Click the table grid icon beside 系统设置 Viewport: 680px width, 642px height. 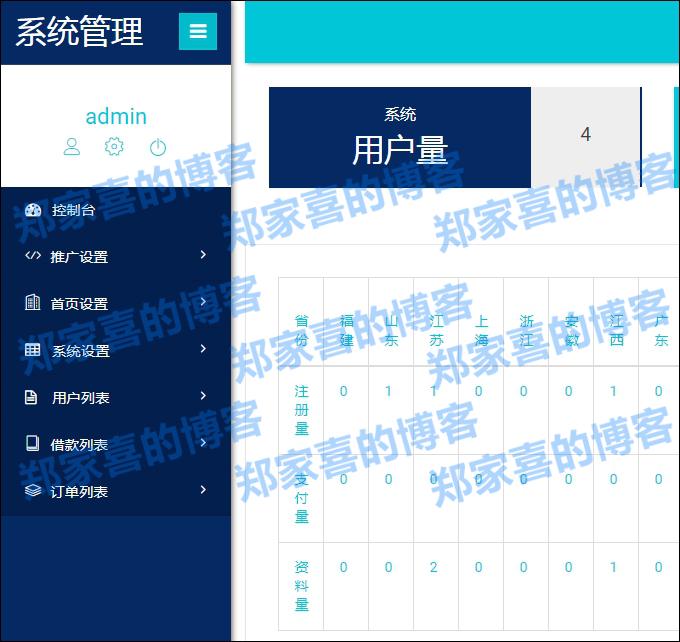33,350
